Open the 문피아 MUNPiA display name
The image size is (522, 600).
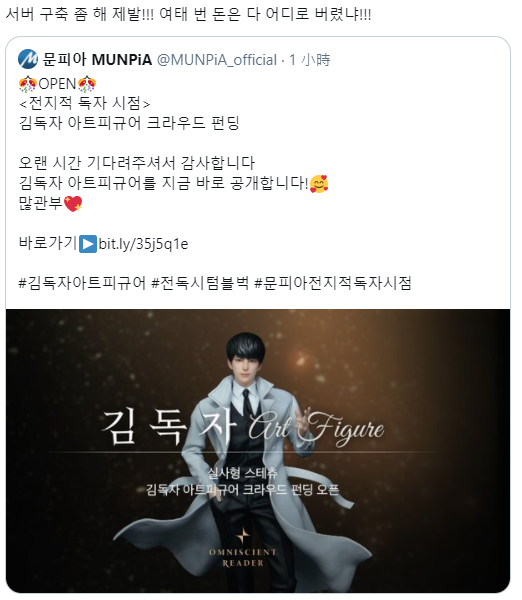coord(97,60)
